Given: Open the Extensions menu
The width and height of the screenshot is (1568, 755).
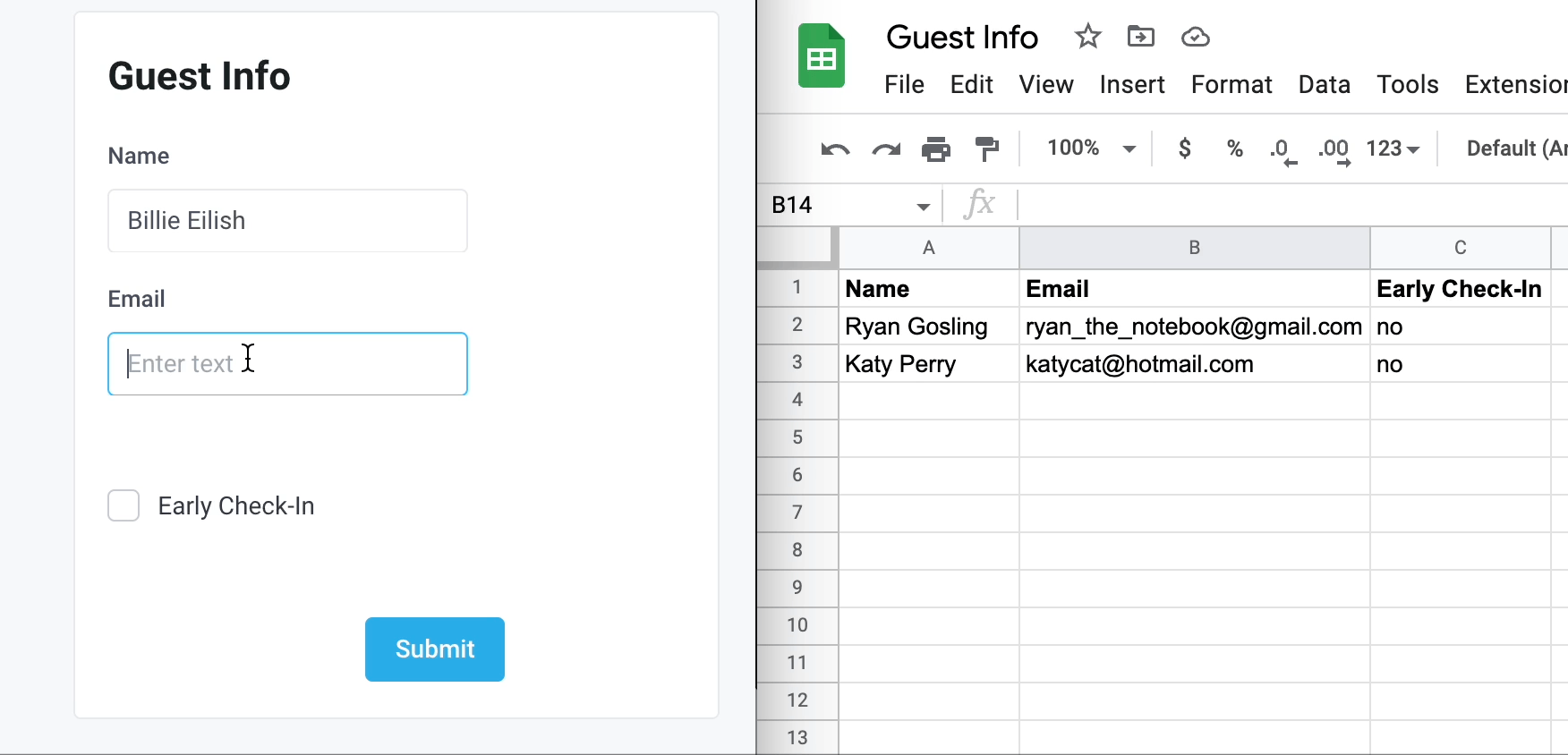Looking at the screenshot, I should pyautogui.click(x=1516, y=85).
